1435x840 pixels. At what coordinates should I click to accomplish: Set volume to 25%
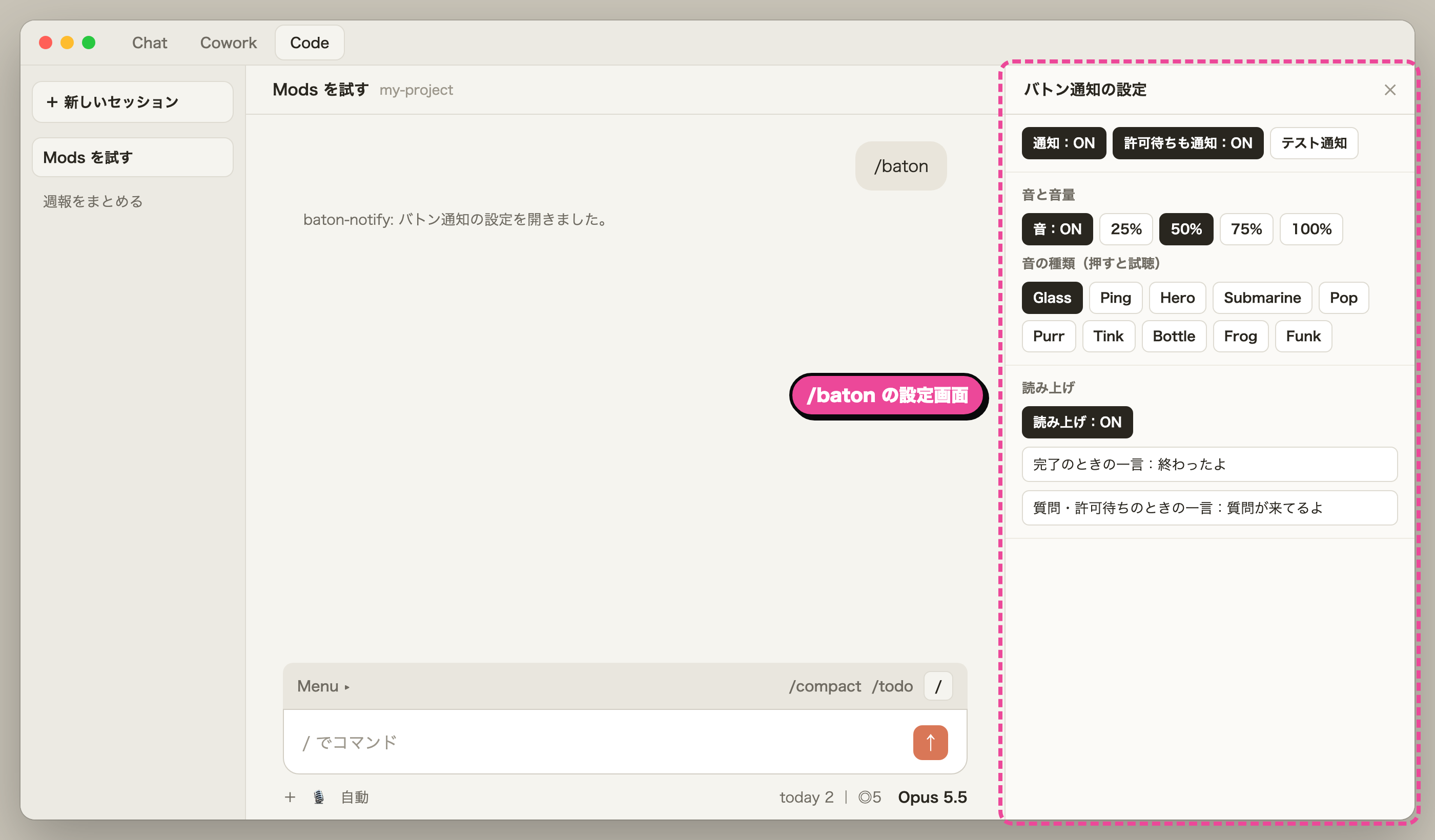tap(1125, 229)
